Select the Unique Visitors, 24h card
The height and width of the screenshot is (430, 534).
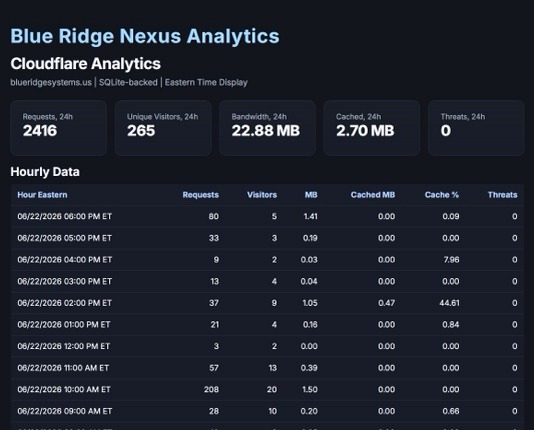tap(163, 128)
